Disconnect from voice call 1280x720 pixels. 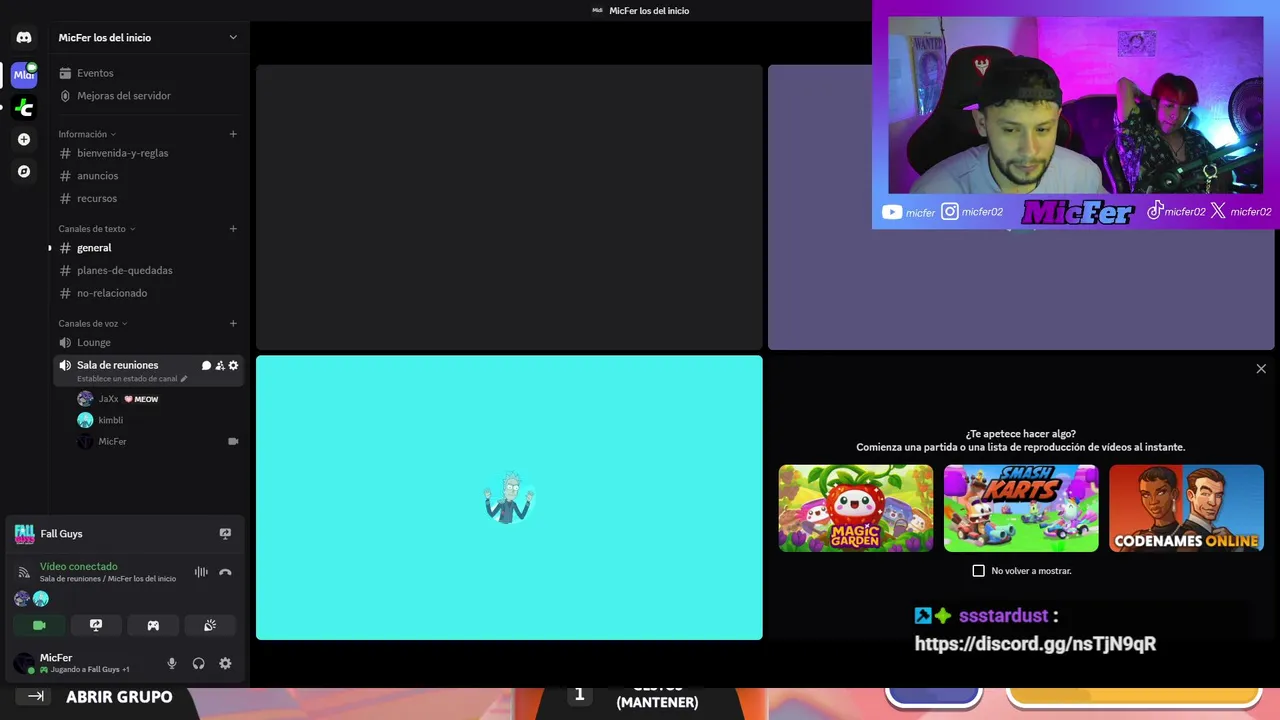[225, 572]
